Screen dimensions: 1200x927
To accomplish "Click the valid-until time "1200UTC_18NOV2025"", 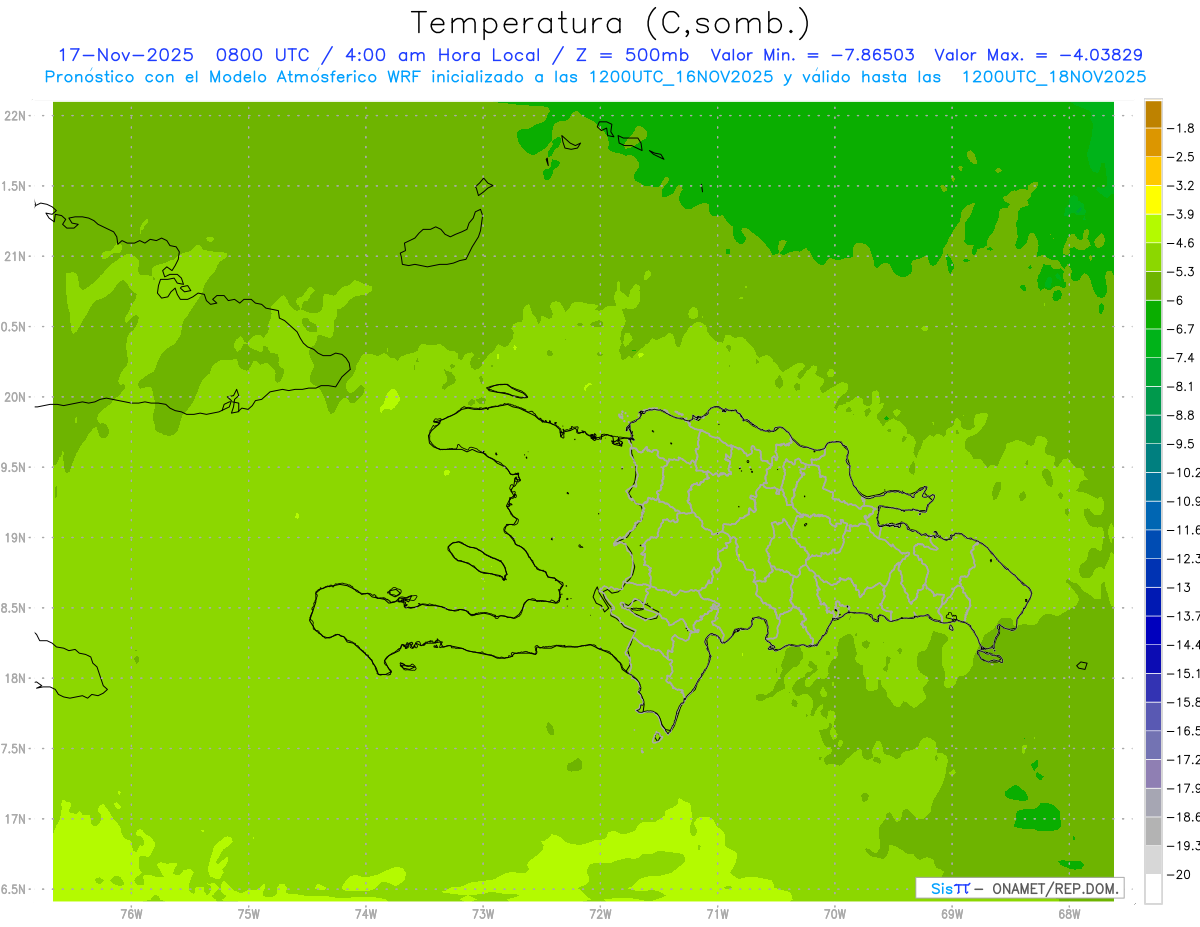I will point(1054,77).
